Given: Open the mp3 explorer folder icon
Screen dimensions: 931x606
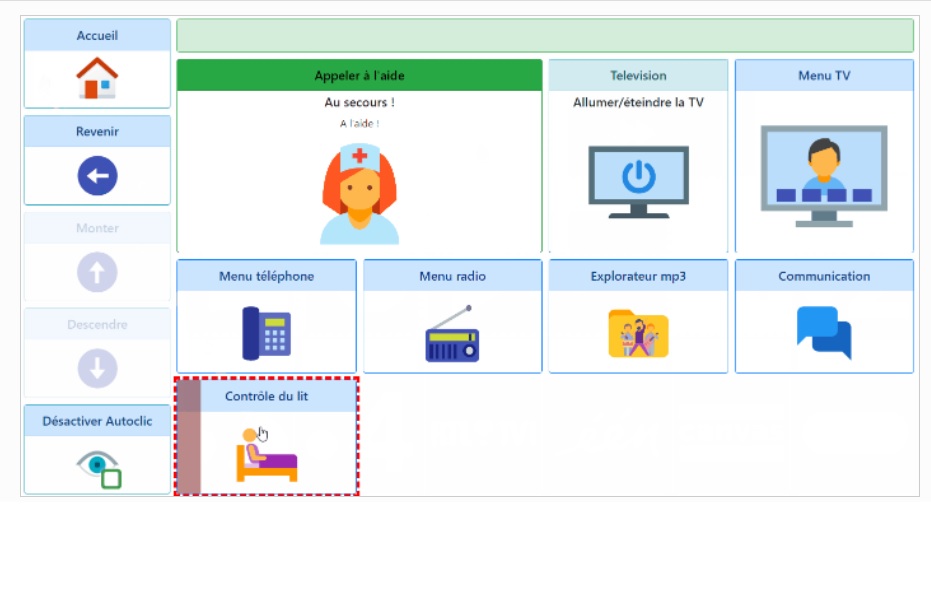Looking at the screenshot, I should coord(638,333).
